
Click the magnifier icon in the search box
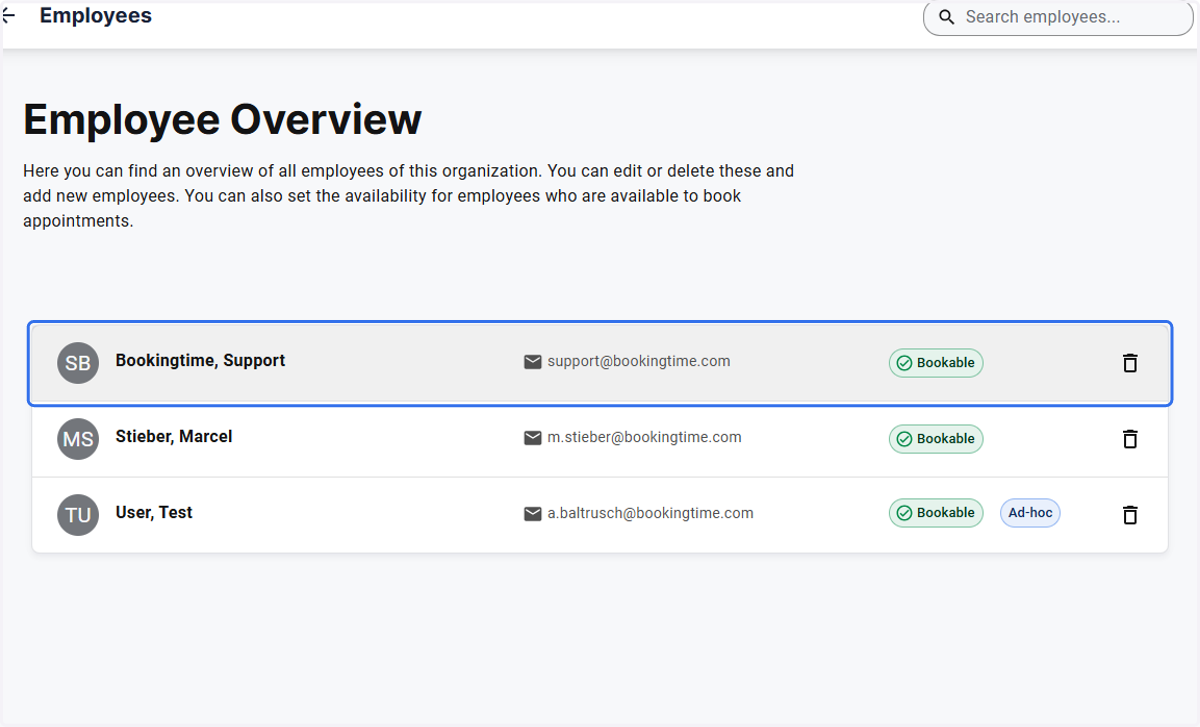point(946,17)
